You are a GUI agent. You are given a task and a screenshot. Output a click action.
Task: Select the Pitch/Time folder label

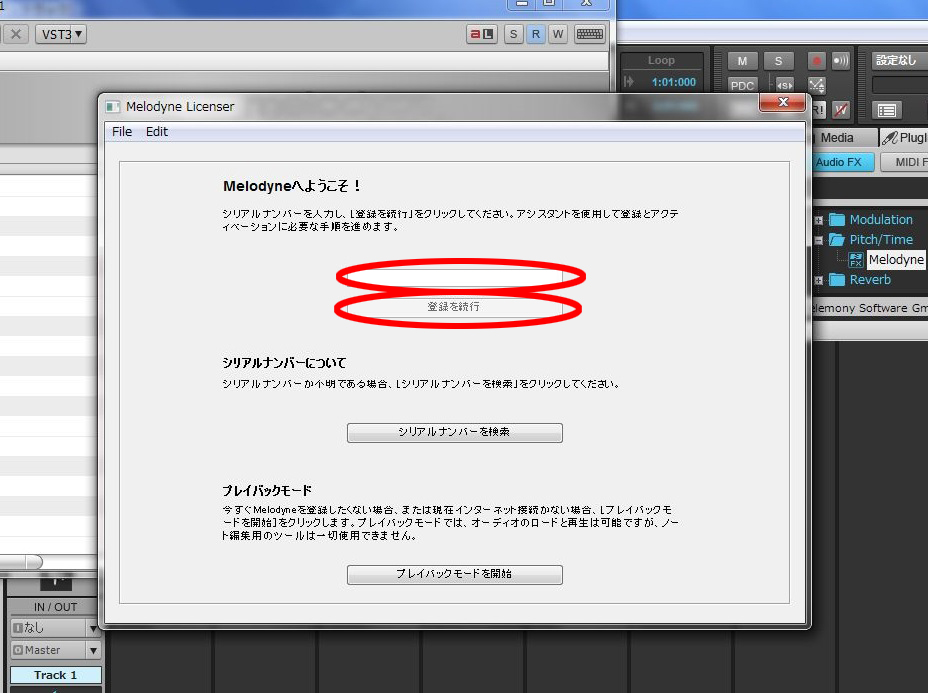[x=881, y=240]
